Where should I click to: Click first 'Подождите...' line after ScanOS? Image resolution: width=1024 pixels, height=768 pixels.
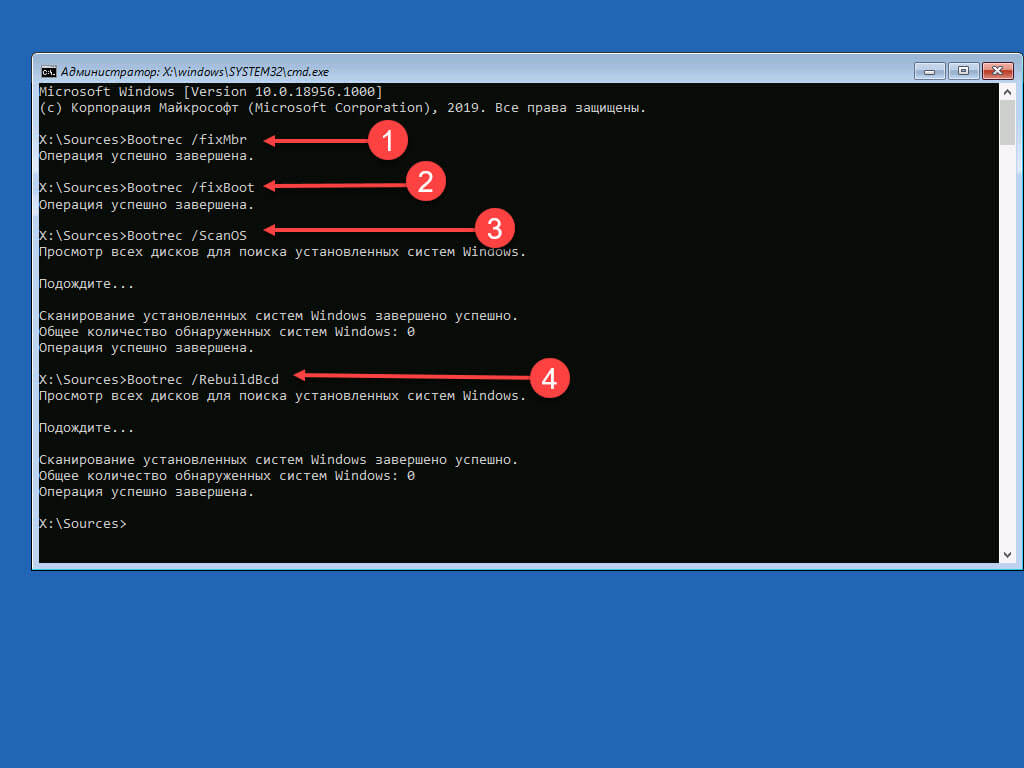86,284
